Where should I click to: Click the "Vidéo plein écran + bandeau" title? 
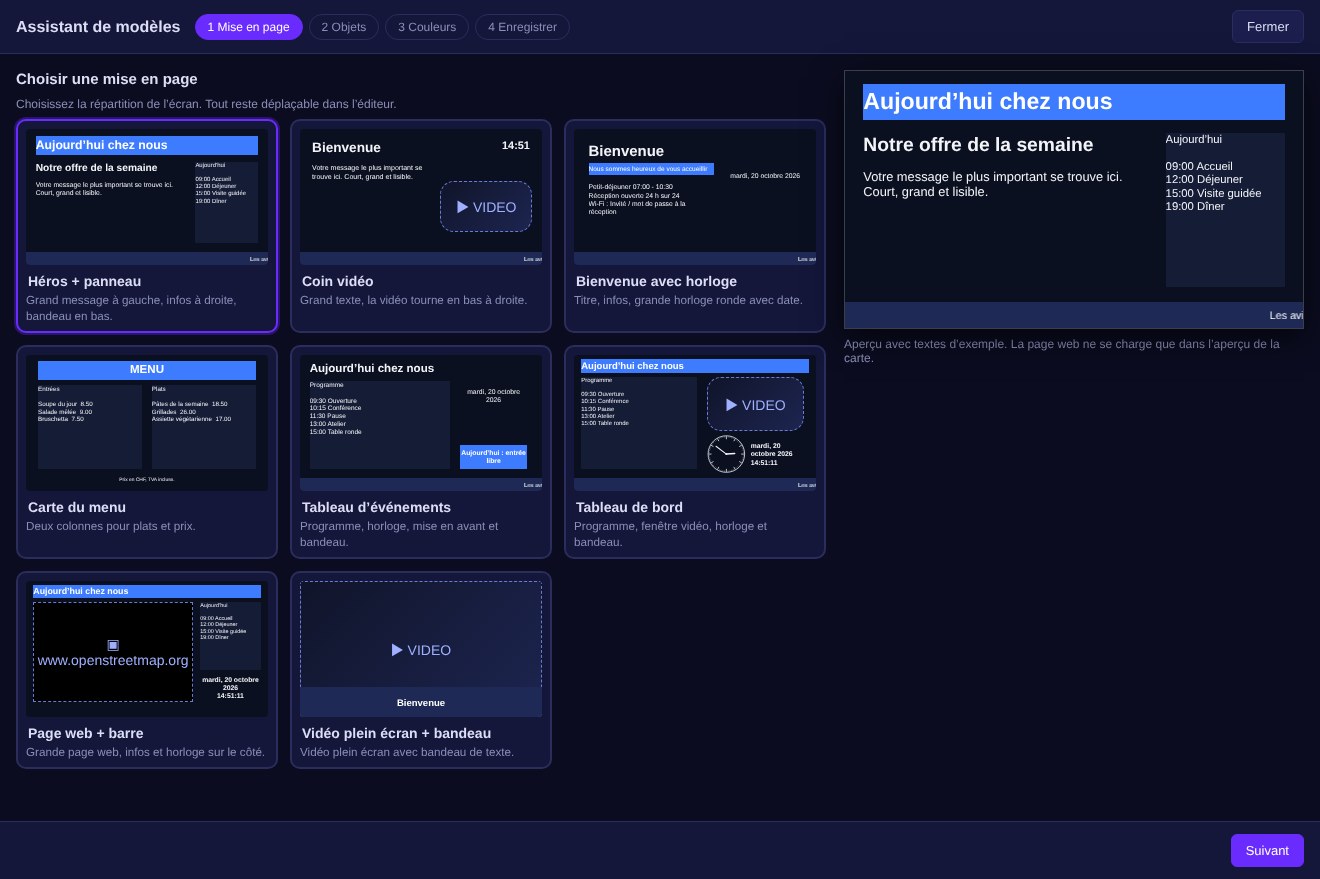point(396,733)
